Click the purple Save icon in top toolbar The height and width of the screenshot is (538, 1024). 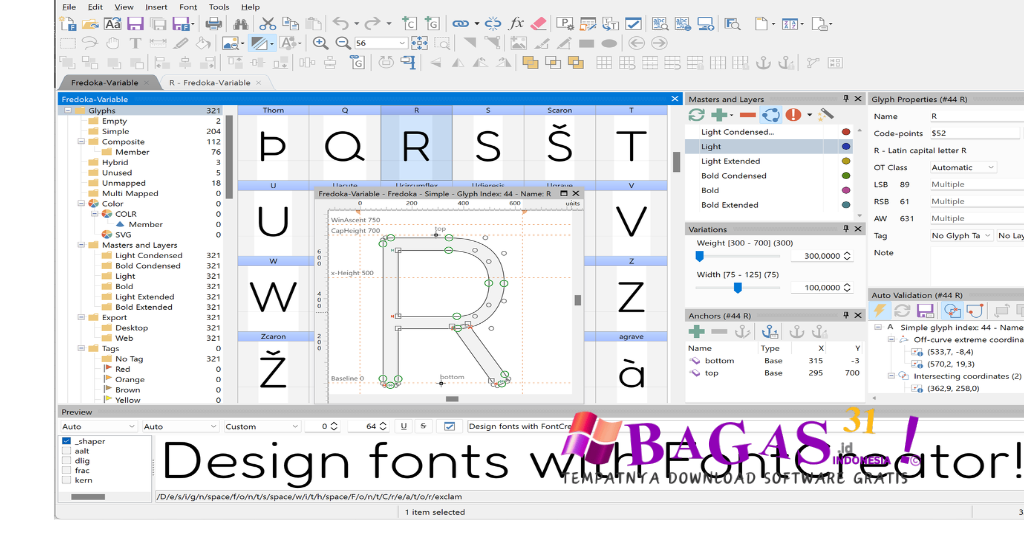[x=135, y=24]
